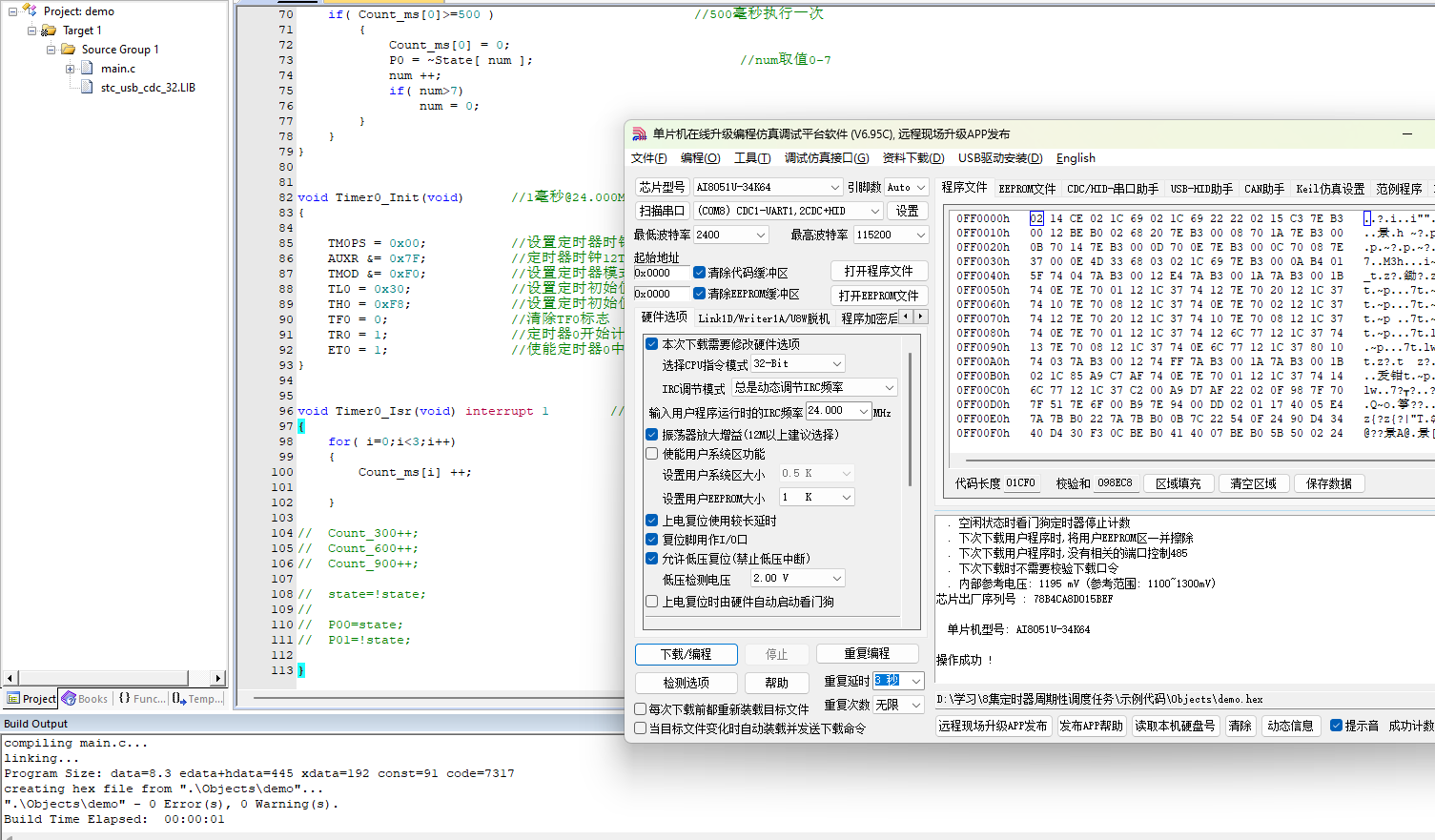Click the Project demo workspace icon
Screen dimensions: 1435x840
click(x=30, y=10)
